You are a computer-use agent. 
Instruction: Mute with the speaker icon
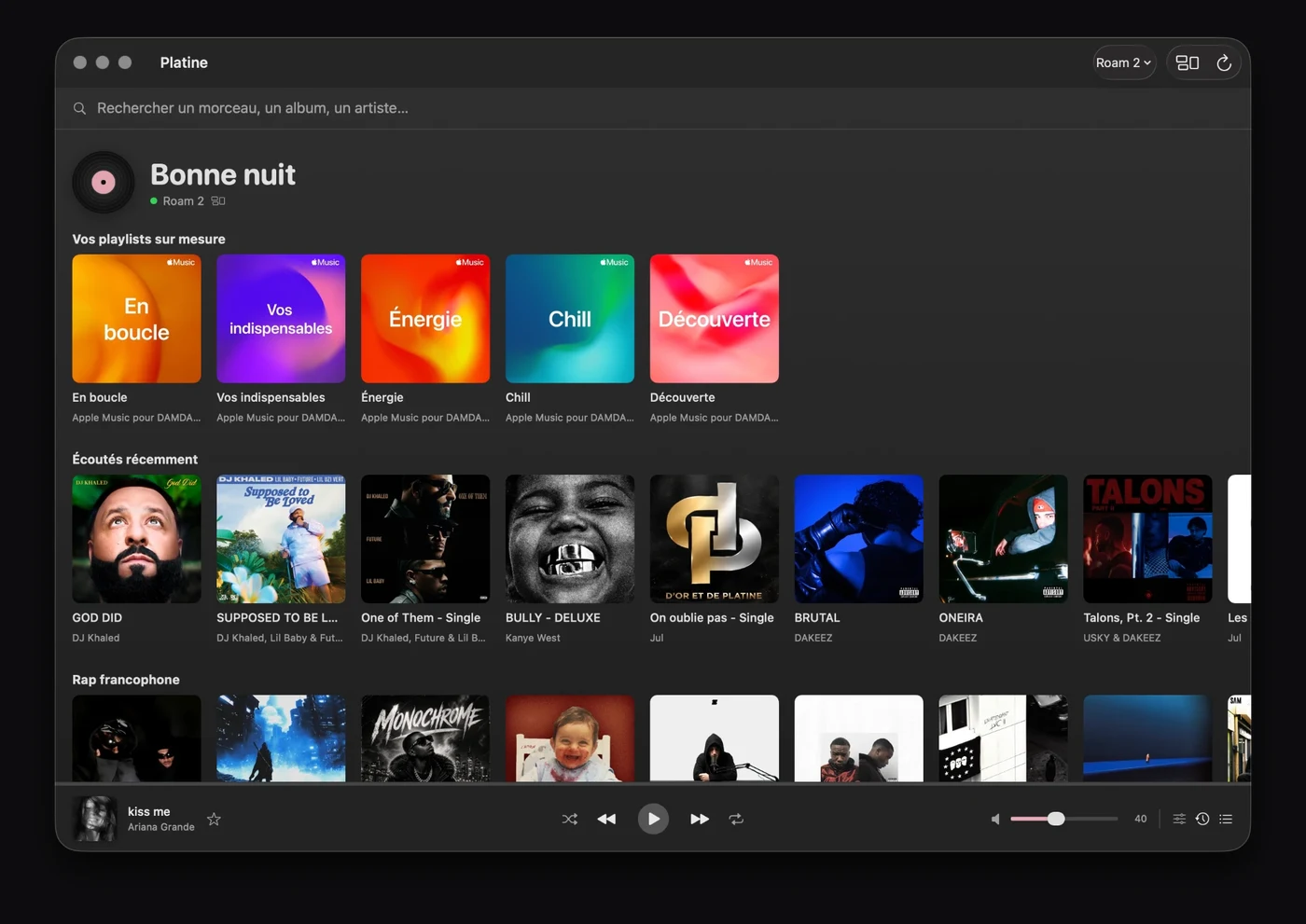click(x=995, y=819)
